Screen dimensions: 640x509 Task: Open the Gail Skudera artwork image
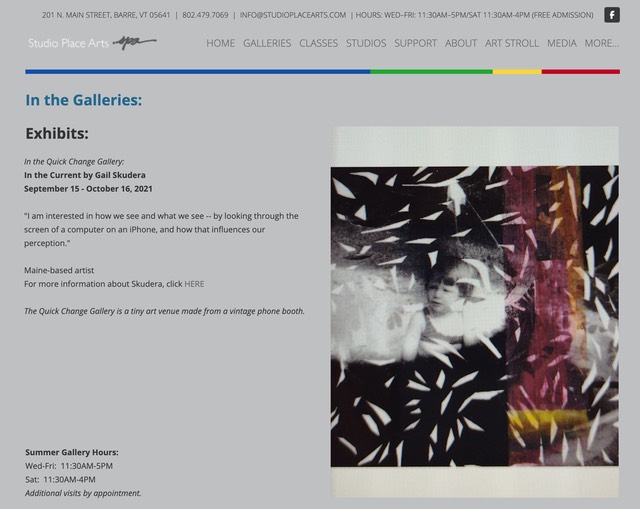[x=475, y=312]
